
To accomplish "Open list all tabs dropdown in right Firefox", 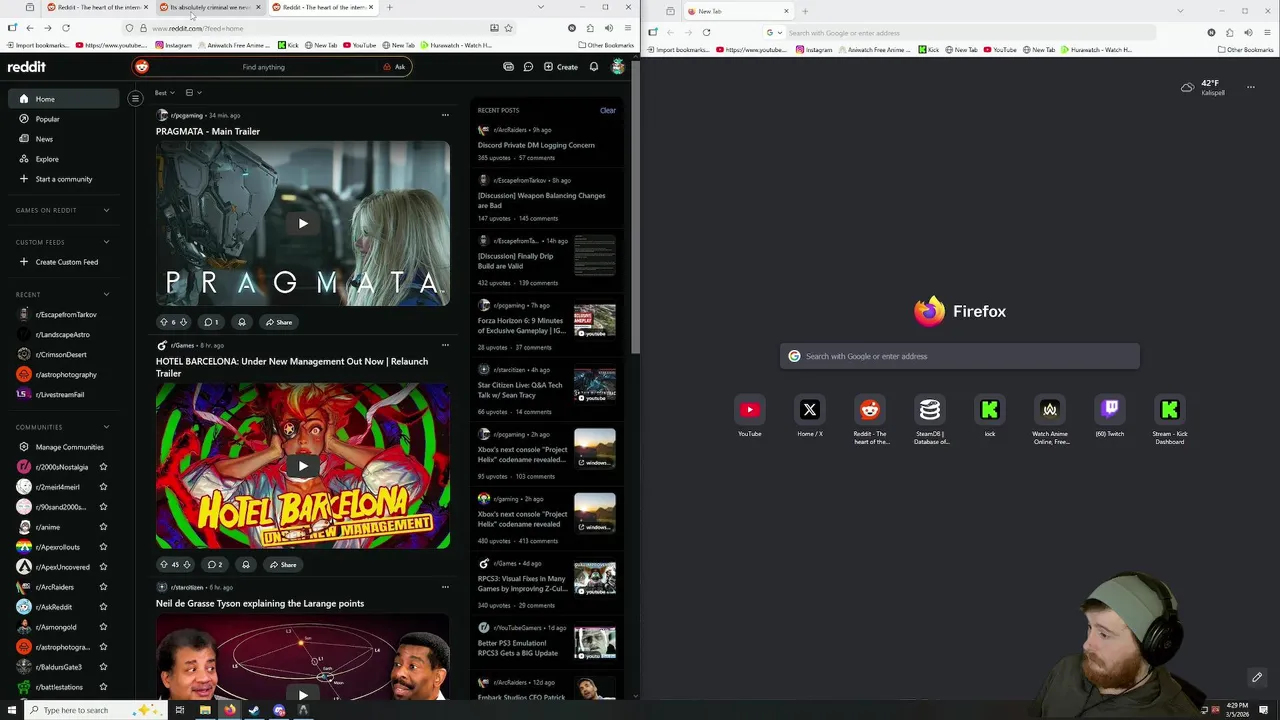I will coord(1180,11).
